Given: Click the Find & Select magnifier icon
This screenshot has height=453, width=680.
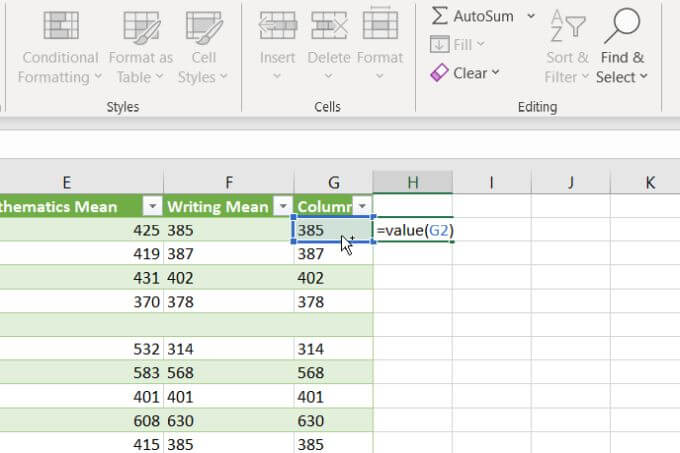Looking at the screenshot, I should (621, 27).
